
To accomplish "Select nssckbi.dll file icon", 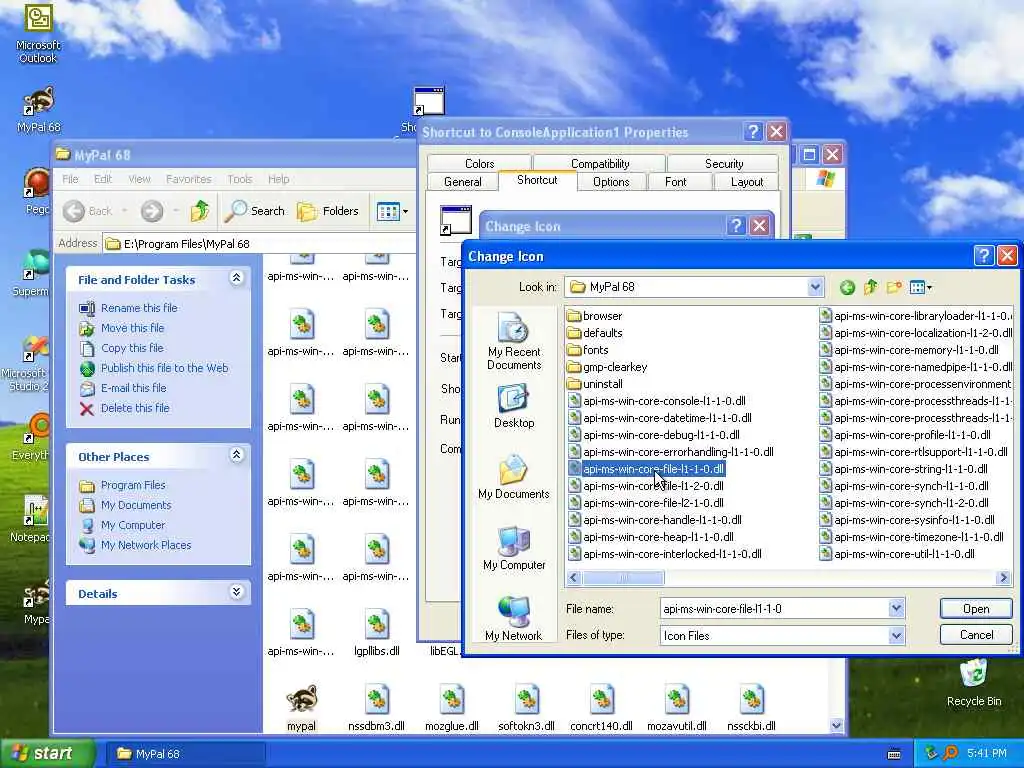I will 752,708.
